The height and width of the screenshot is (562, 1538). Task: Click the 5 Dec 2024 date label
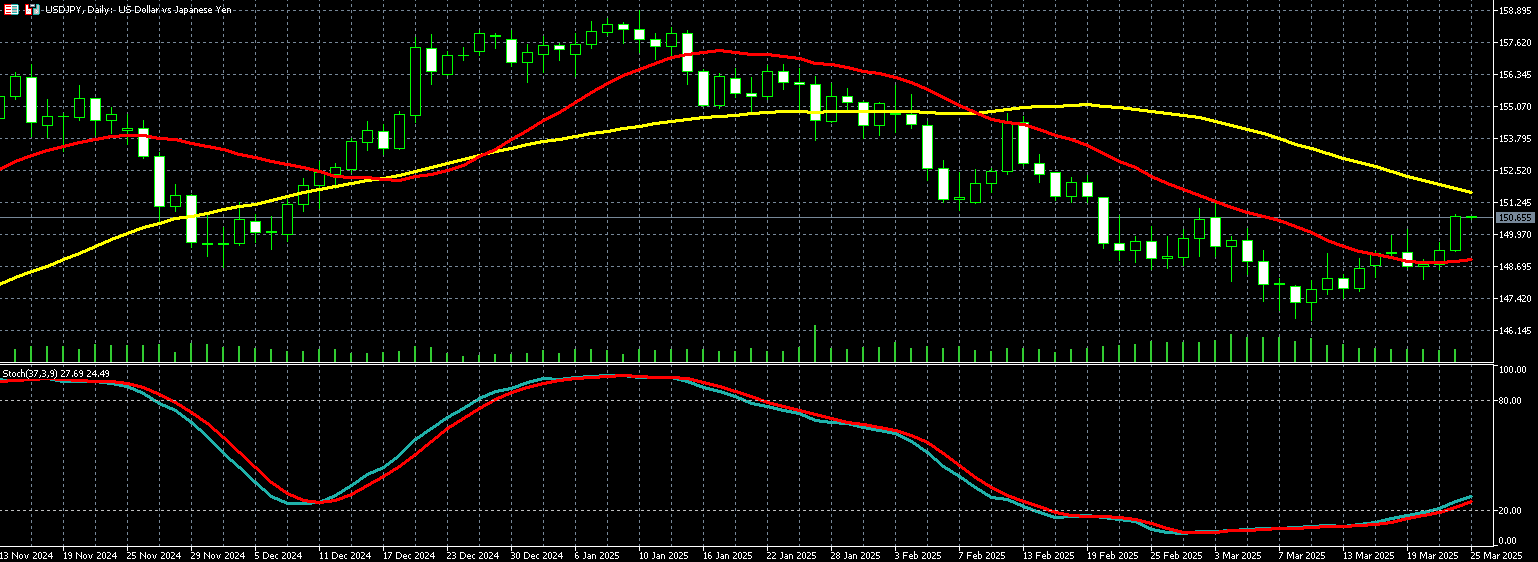(x=278, y=555)
